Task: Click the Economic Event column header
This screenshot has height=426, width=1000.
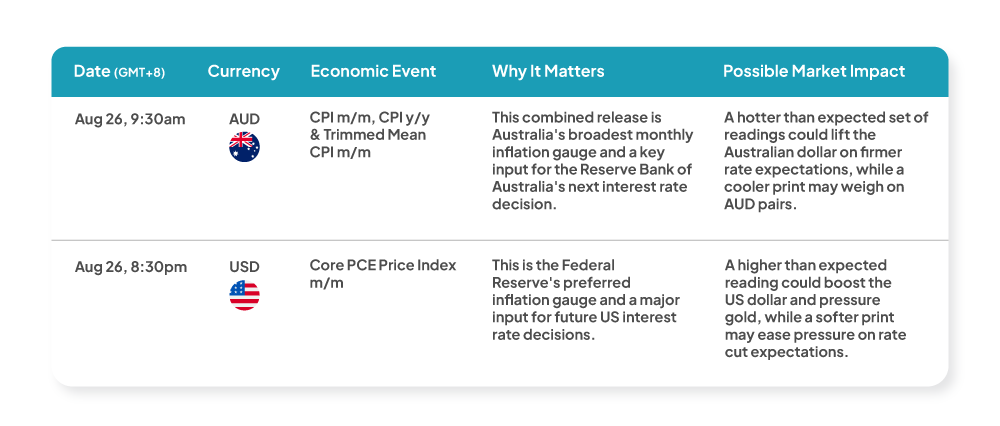Action: 373,71
